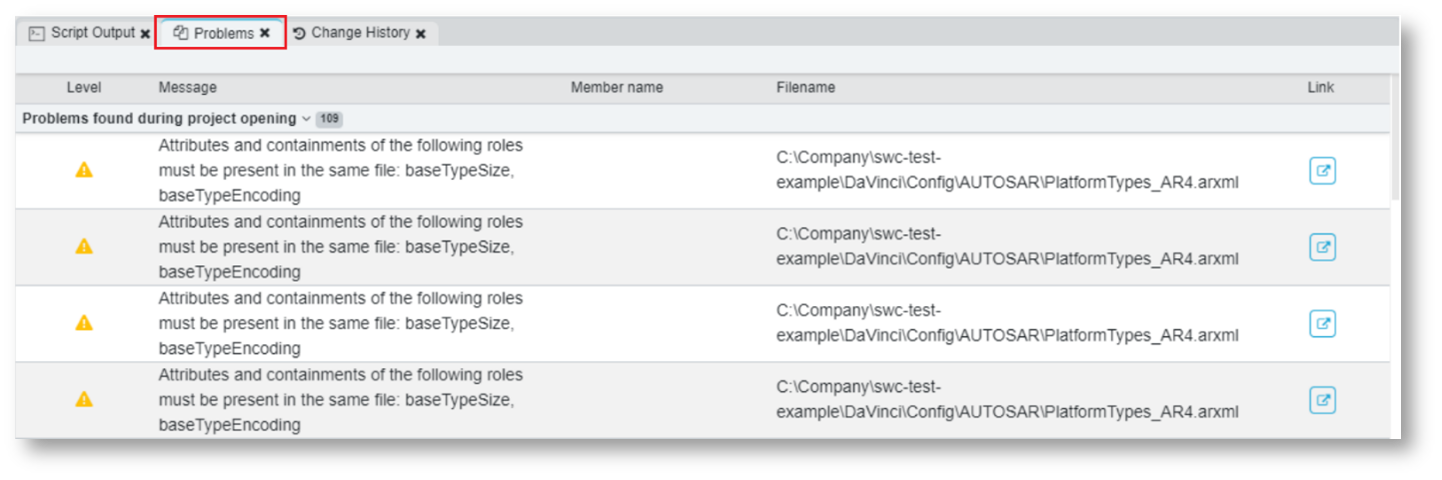
Task: Click warning icon in second problem row
Action: 84,246
